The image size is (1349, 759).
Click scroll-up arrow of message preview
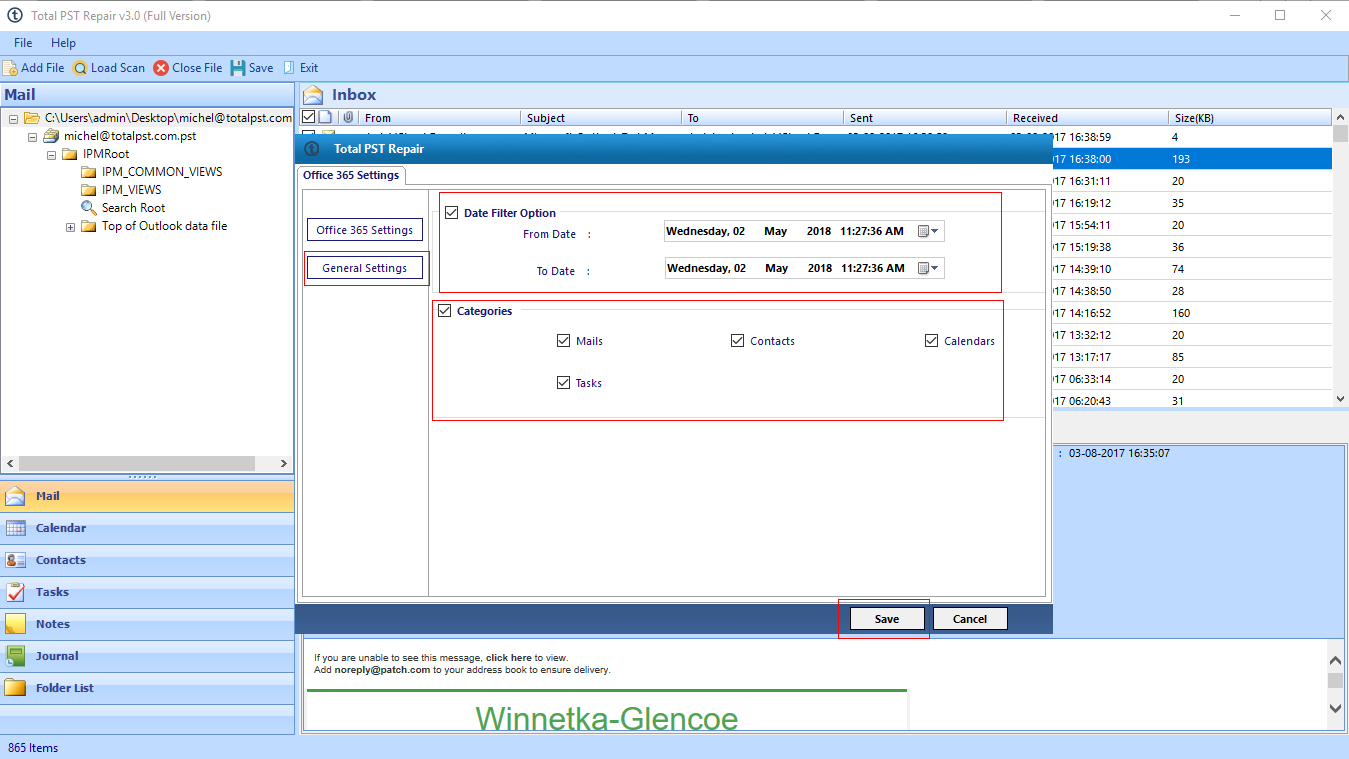(x=1336, y=660)
